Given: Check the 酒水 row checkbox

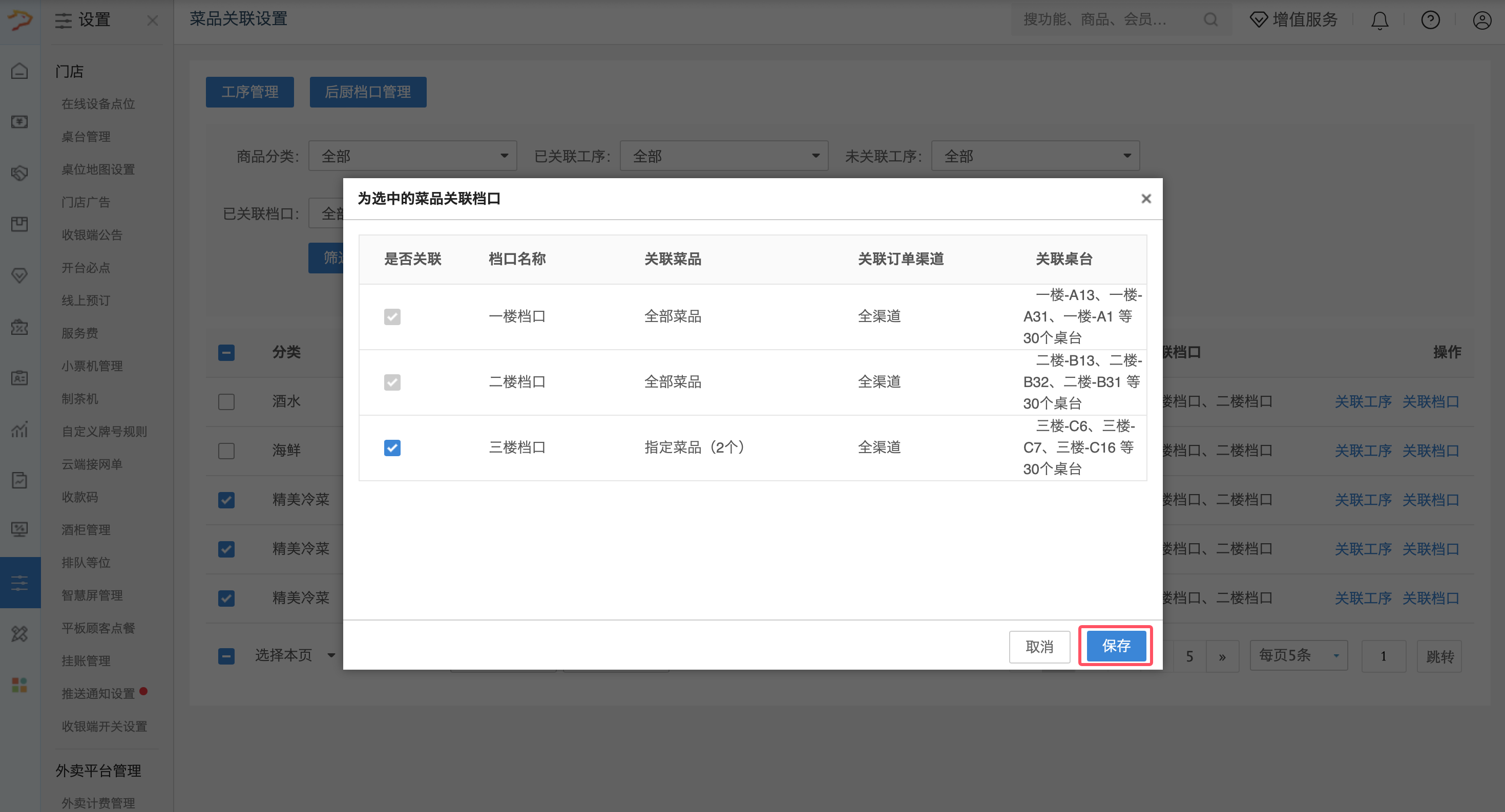Looking at the screenshot, I should (x=226, y=401).
